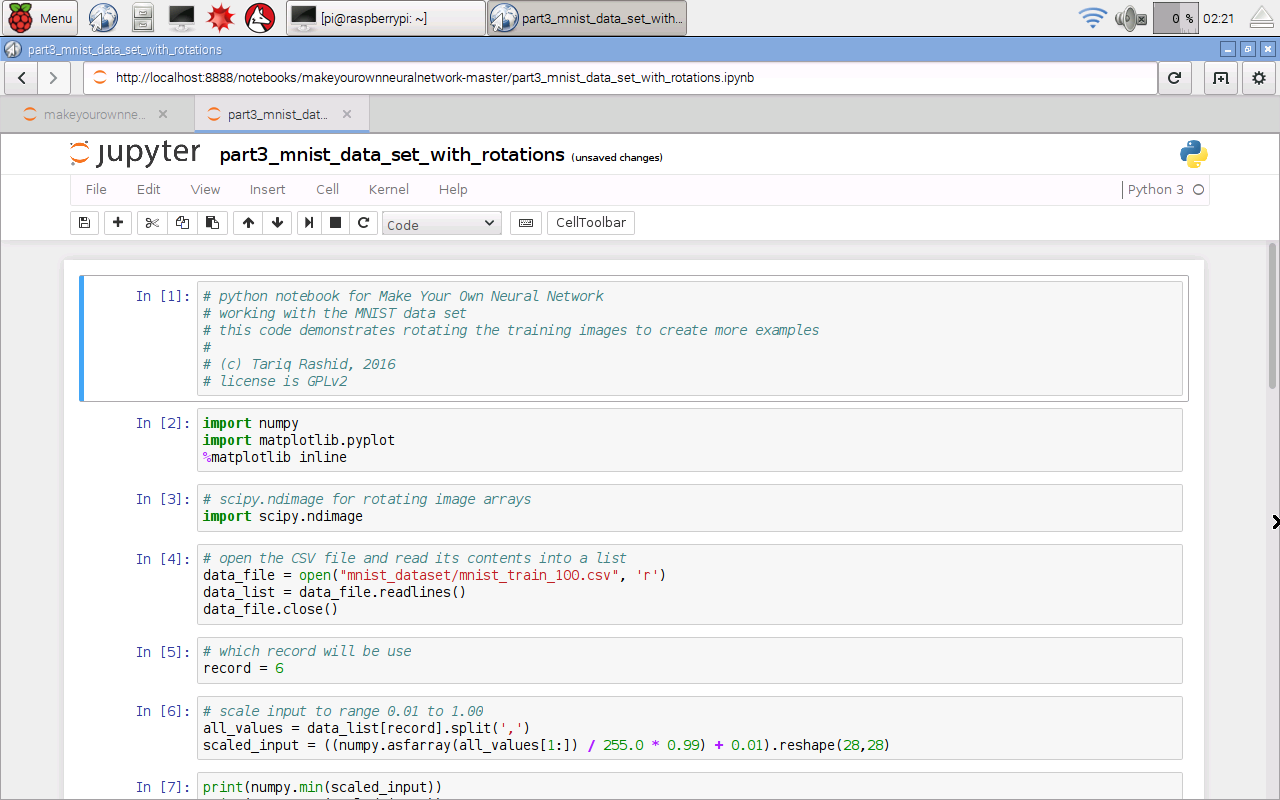Close the makeyourownne... browser tab
Screen dimensions: 1280x800
click(163, 114)
